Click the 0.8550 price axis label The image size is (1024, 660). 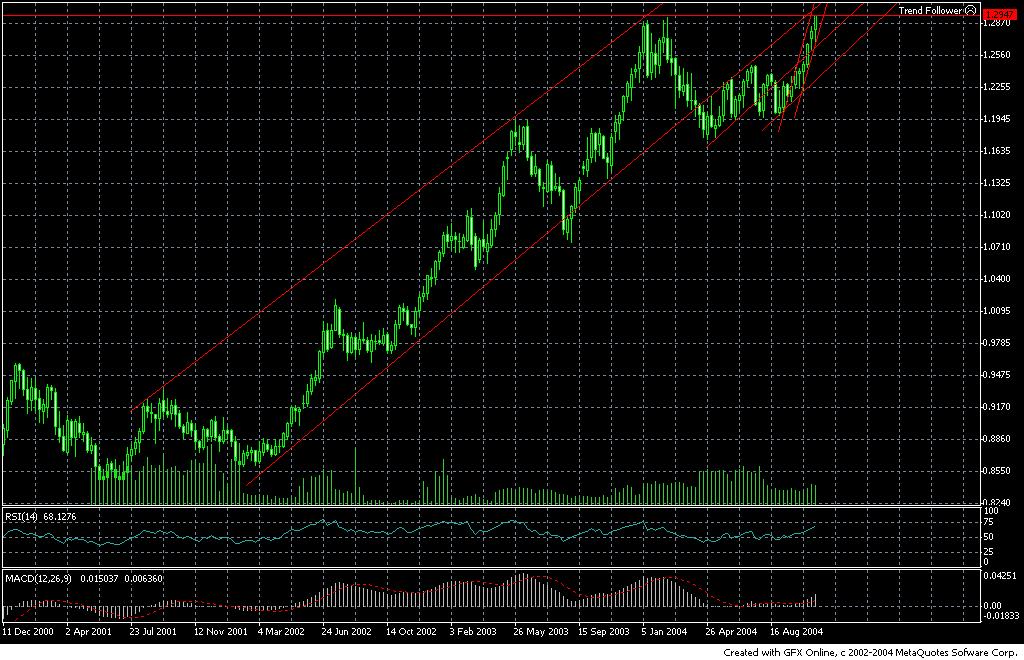pyautogui.click(x=997, y=471)
